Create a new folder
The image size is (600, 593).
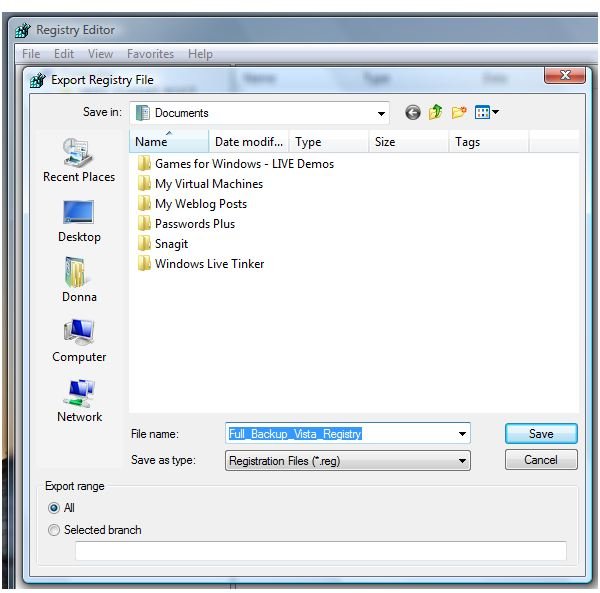(x=459, y=112)
